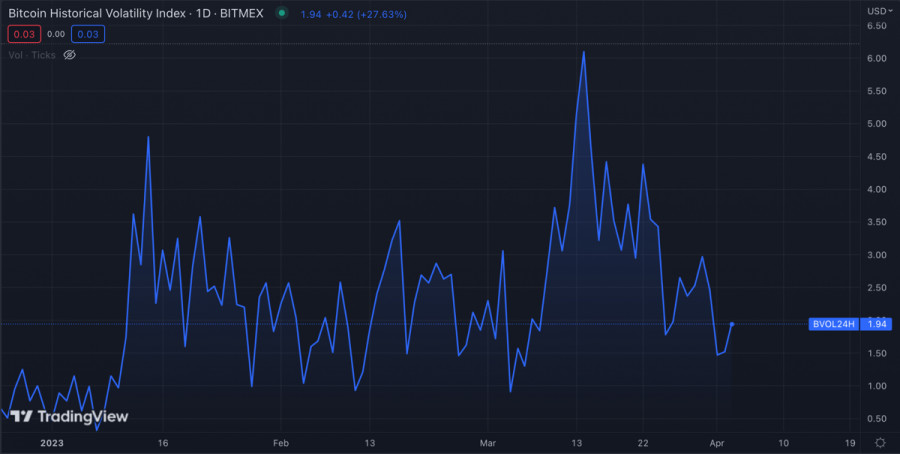Click the 3.00 level on price axis
900x454 pixels.
tap(876, 255)
